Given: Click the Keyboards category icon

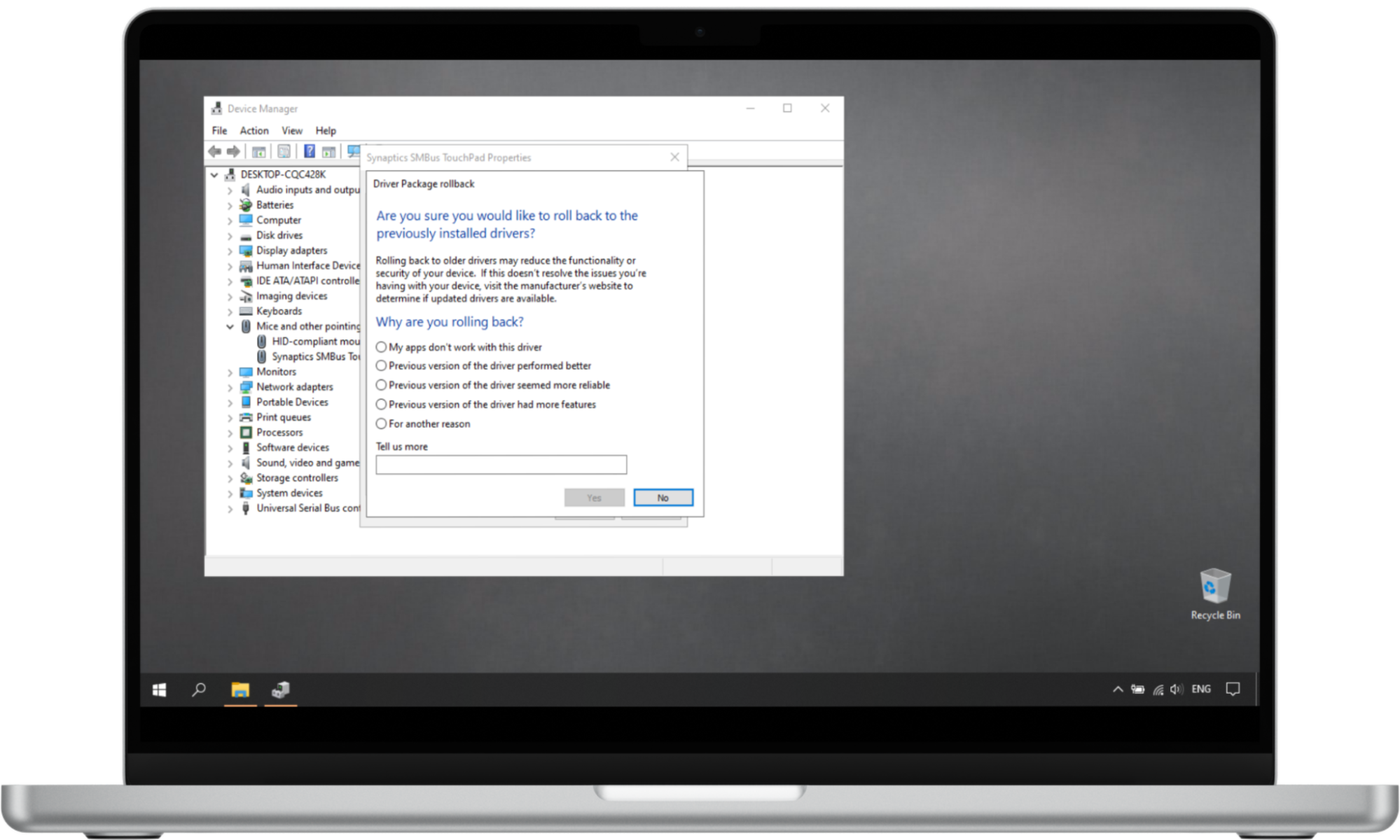Looking at the screenshot, I should click(x=246, y=311).
